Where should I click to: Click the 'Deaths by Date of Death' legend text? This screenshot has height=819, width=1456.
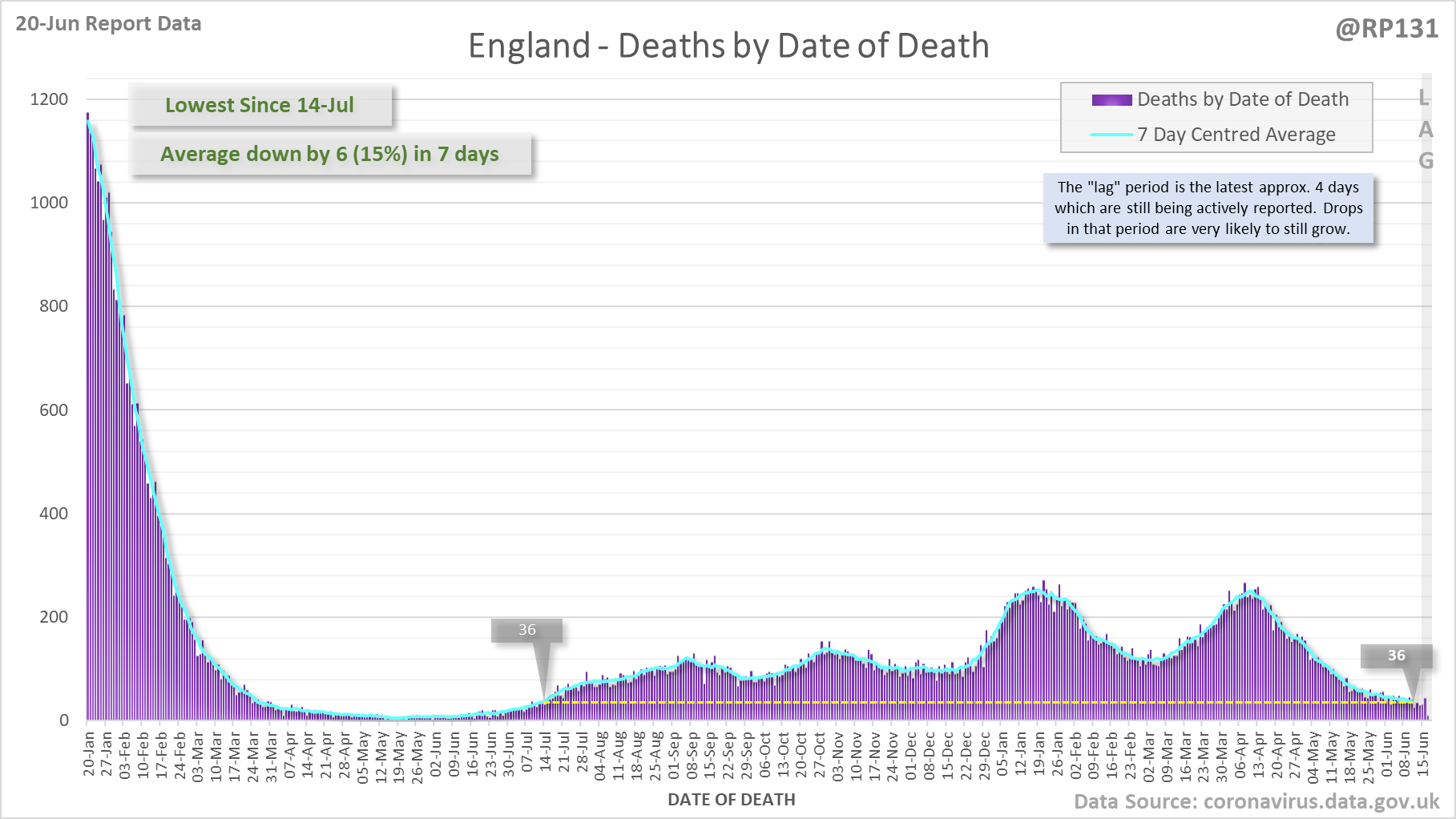[x=1243, y=99]
